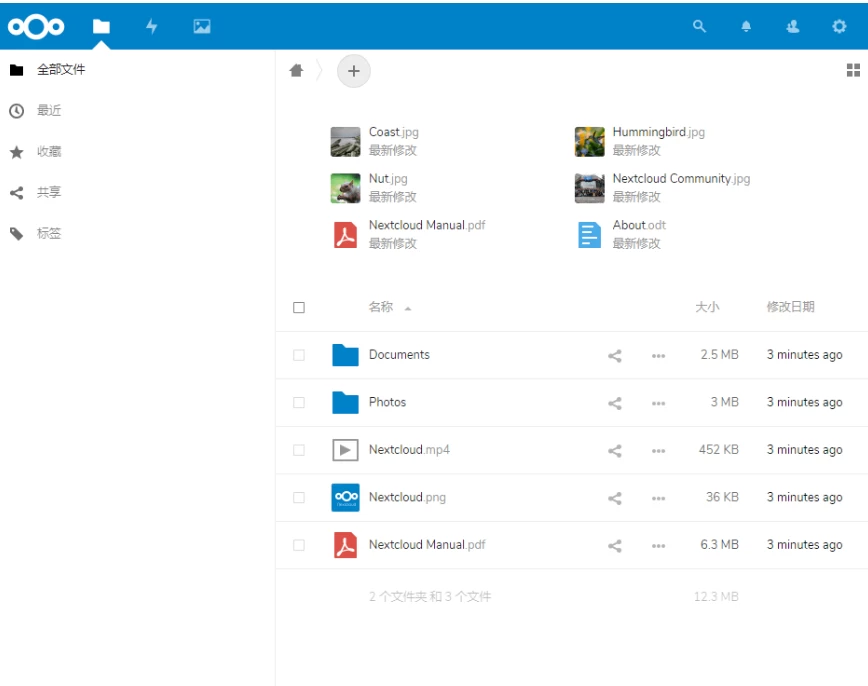Switch to grid view icon
This screenshot has height=686, width=868.
tap(853, 70)
